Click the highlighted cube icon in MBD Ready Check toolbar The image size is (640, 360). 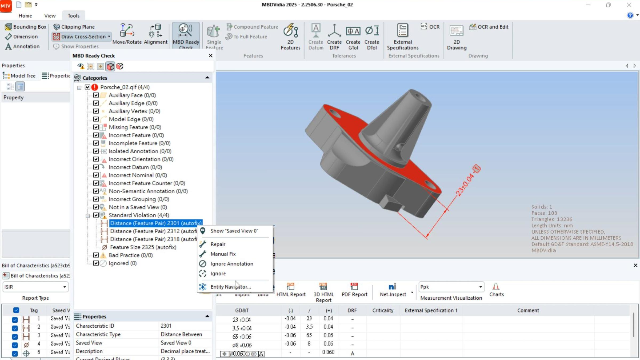pyautogui.click(x=110, y=66)
